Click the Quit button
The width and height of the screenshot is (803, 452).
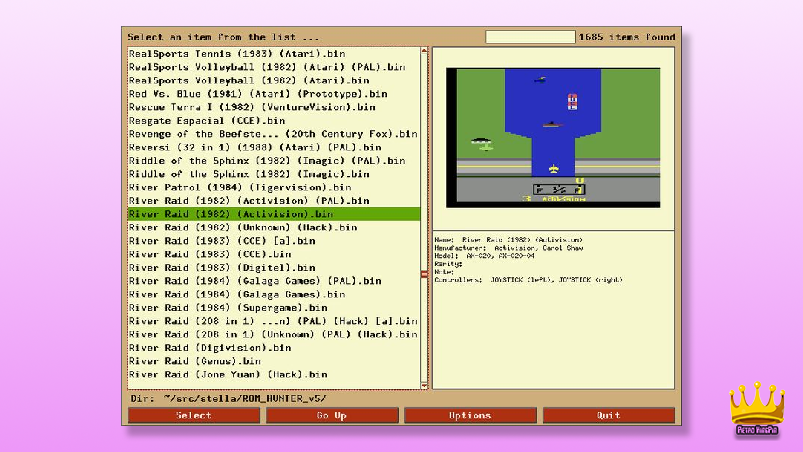608,415
